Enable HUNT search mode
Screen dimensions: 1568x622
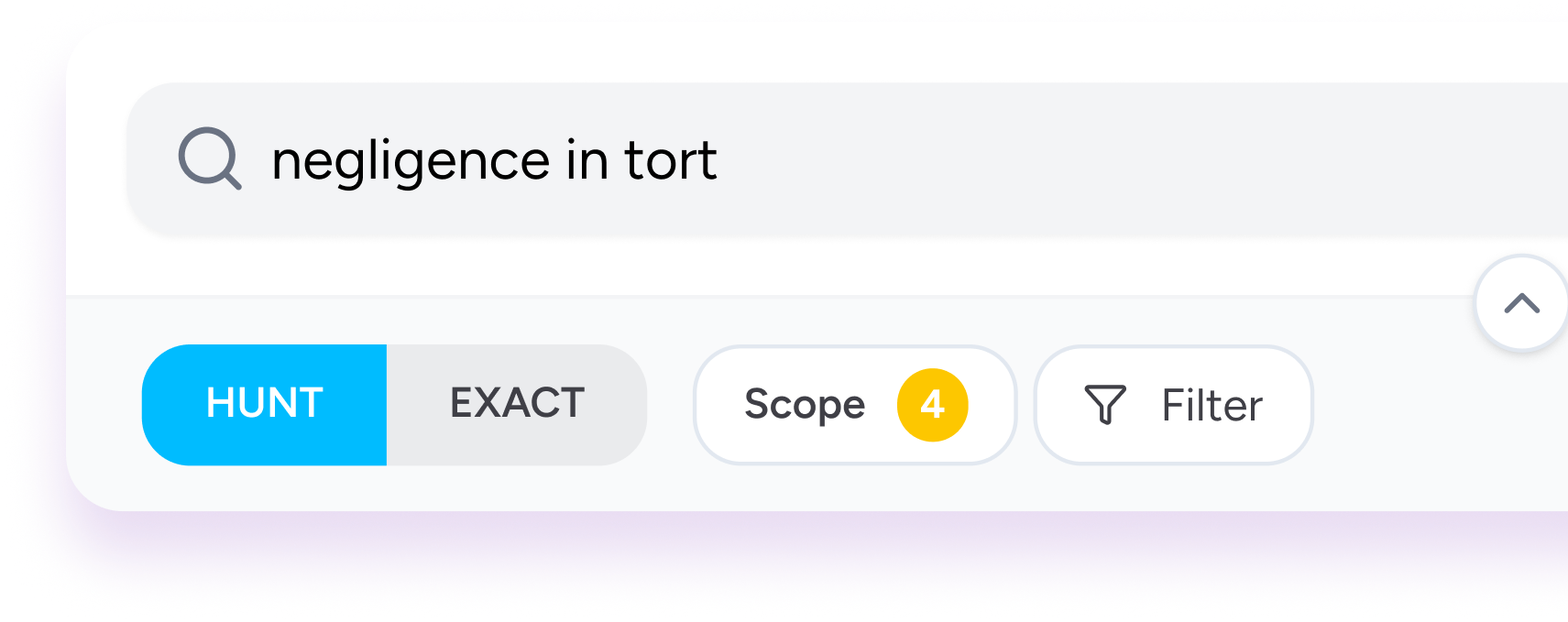tap(265, 404)
